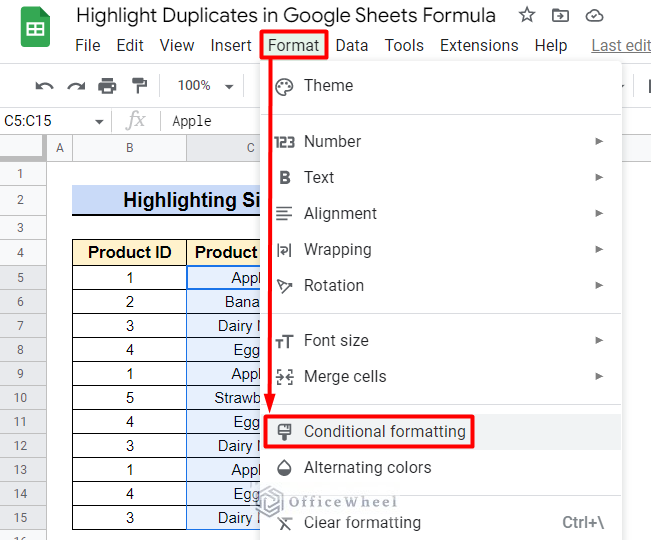
Task: Select the Paint format tool
Action: [x=139, y=86]
